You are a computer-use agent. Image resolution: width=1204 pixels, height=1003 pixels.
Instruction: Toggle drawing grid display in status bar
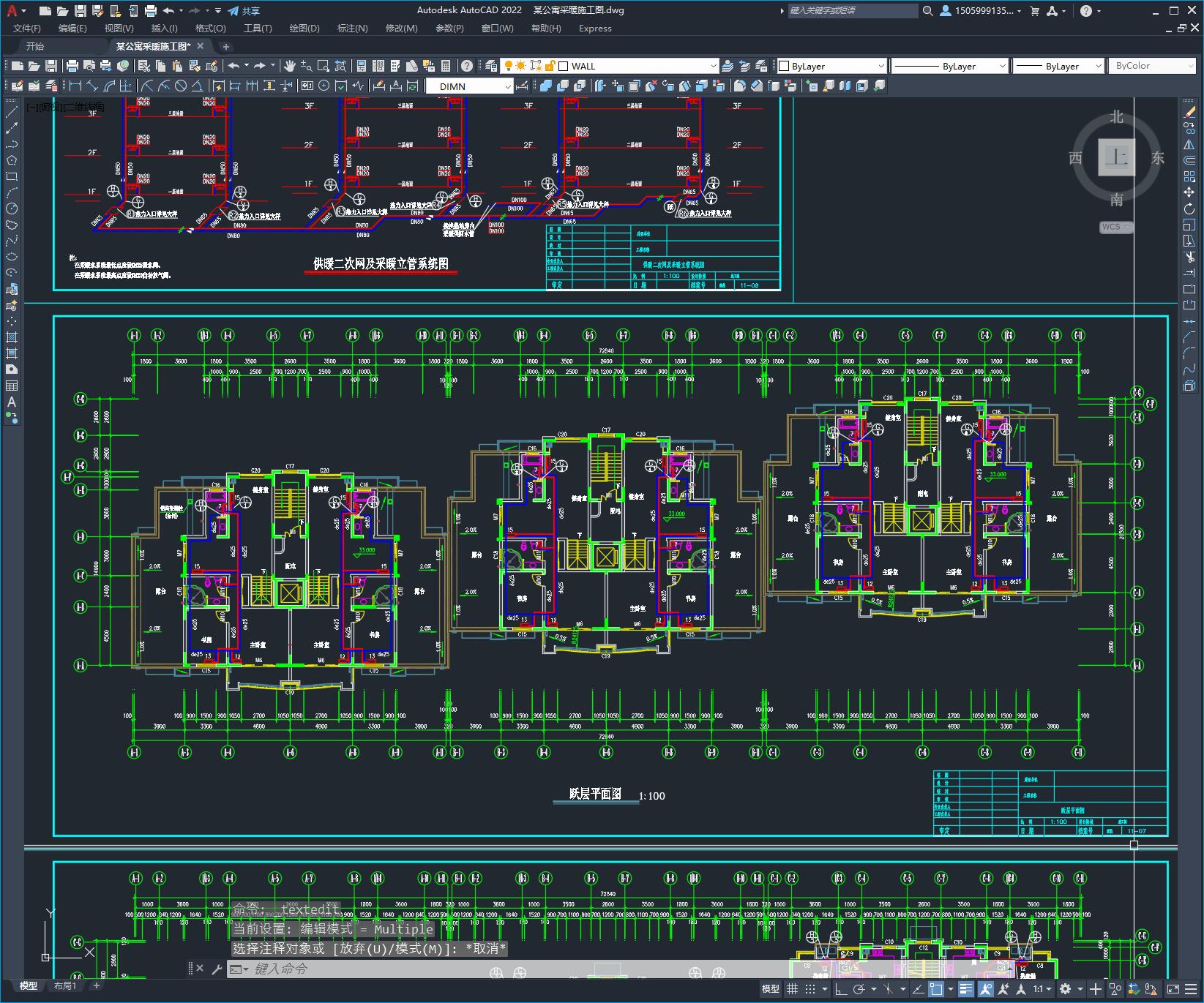(792, 989)
